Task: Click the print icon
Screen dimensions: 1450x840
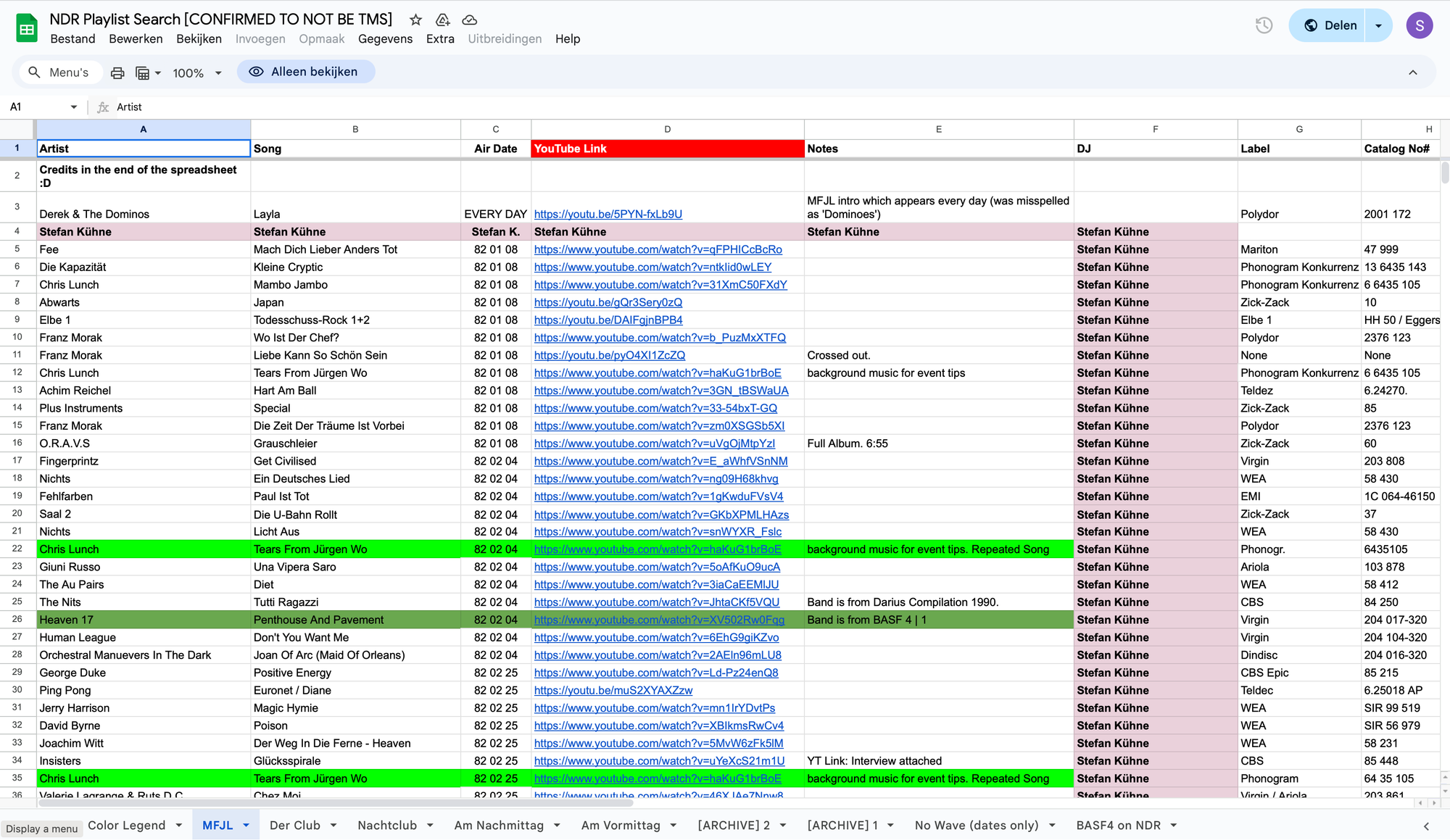Action: [x=117, y=72]
